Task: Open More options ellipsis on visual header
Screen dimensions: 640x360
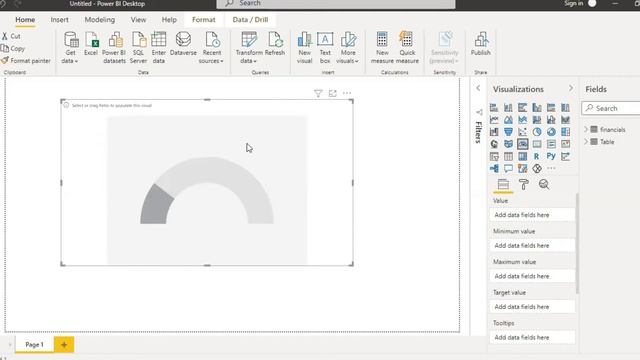Action: tap(347, 93)
